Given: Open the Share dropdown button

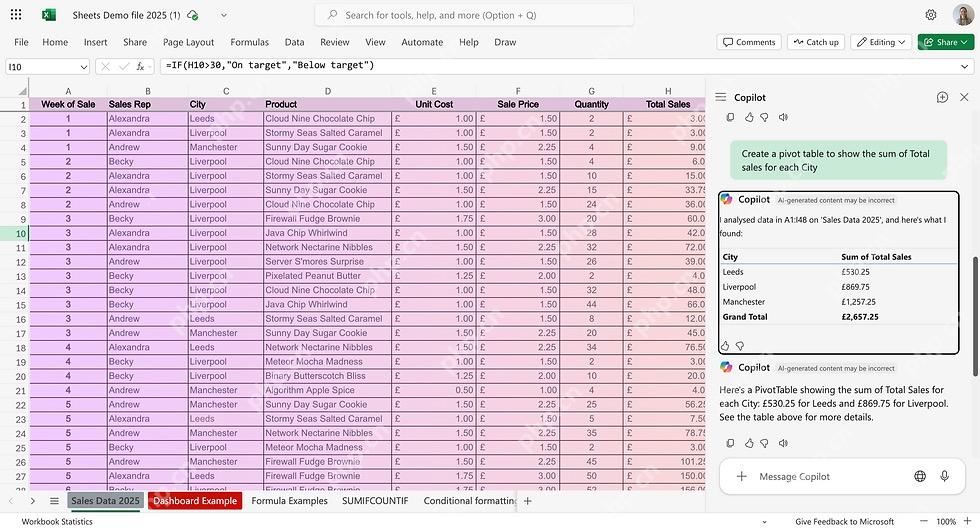Looking at the screenshot, I should (x=946, y=42).
